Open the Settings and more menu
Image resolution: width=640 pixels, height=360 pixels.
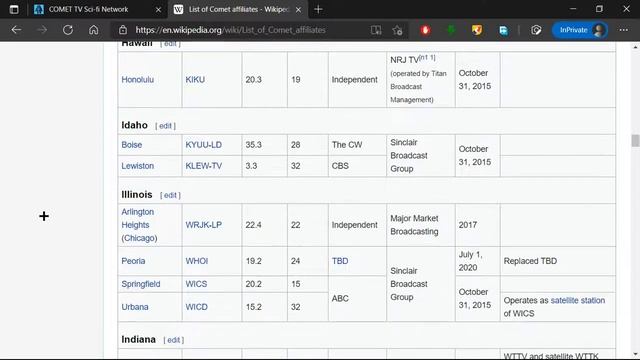pyautogui.click(x=623, y=30)
